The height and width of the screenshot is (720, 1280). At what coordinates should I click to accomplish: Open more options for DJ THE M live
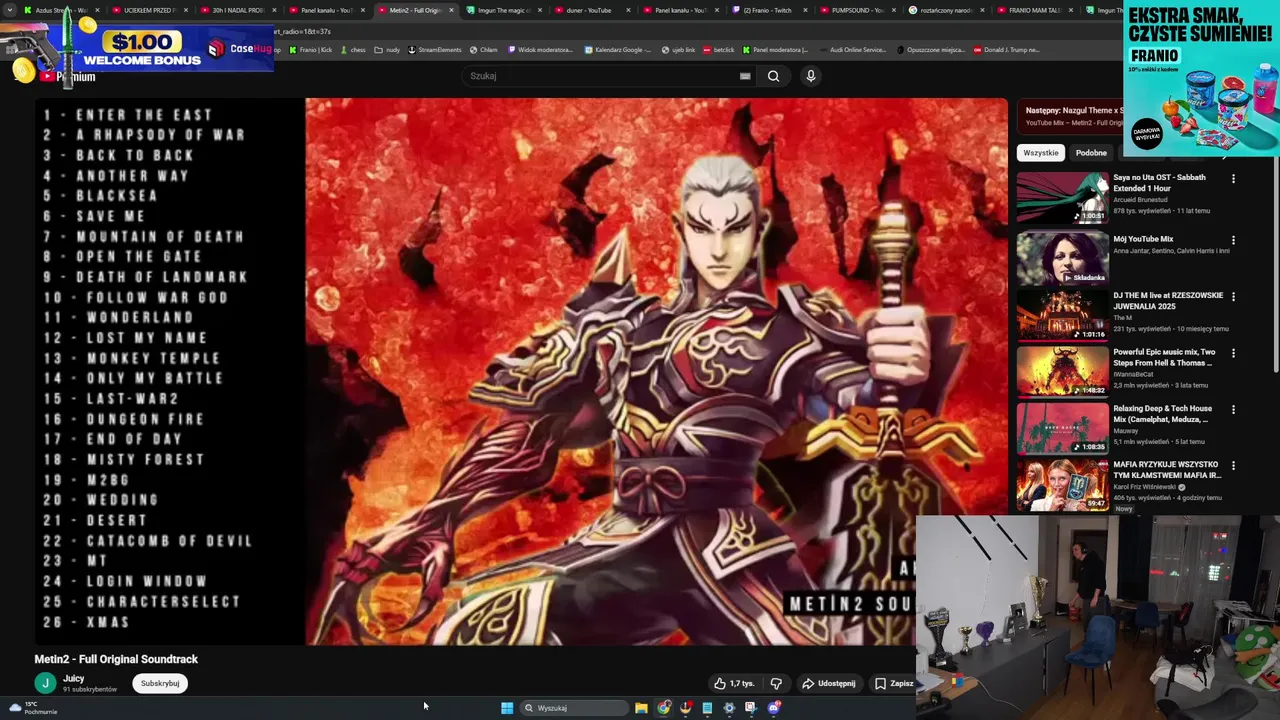(x=1233, y=297)
